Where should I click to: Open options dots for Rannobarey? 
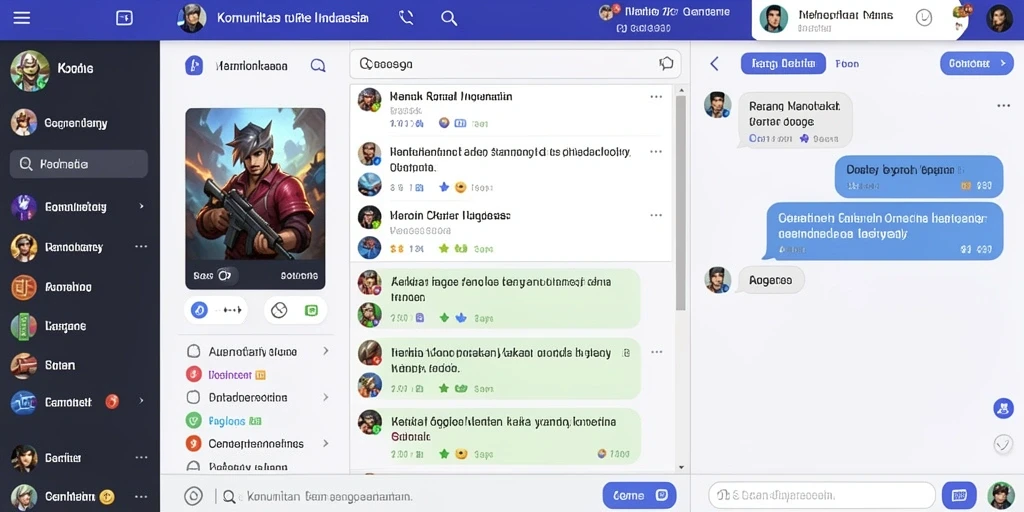coord(141,247)
